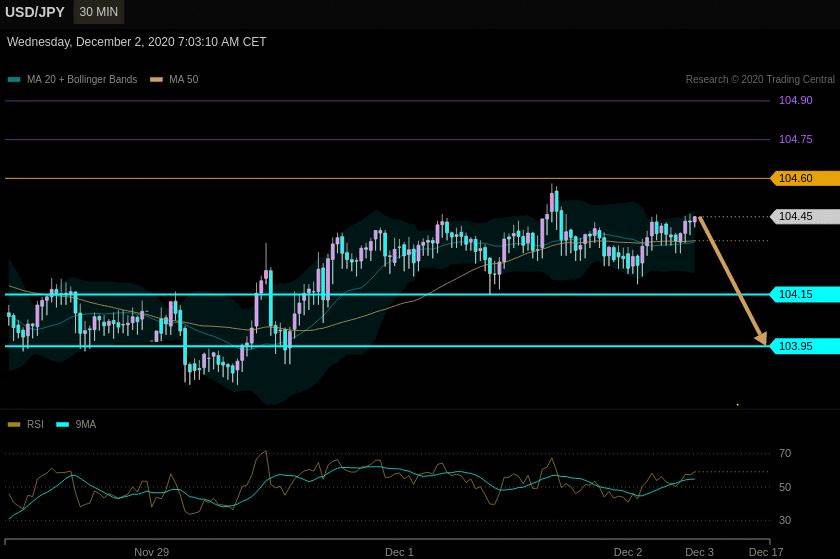Screen dimensions: 840x559
Task: Click the RSI 50 axis value
Action: coord(785,487)
